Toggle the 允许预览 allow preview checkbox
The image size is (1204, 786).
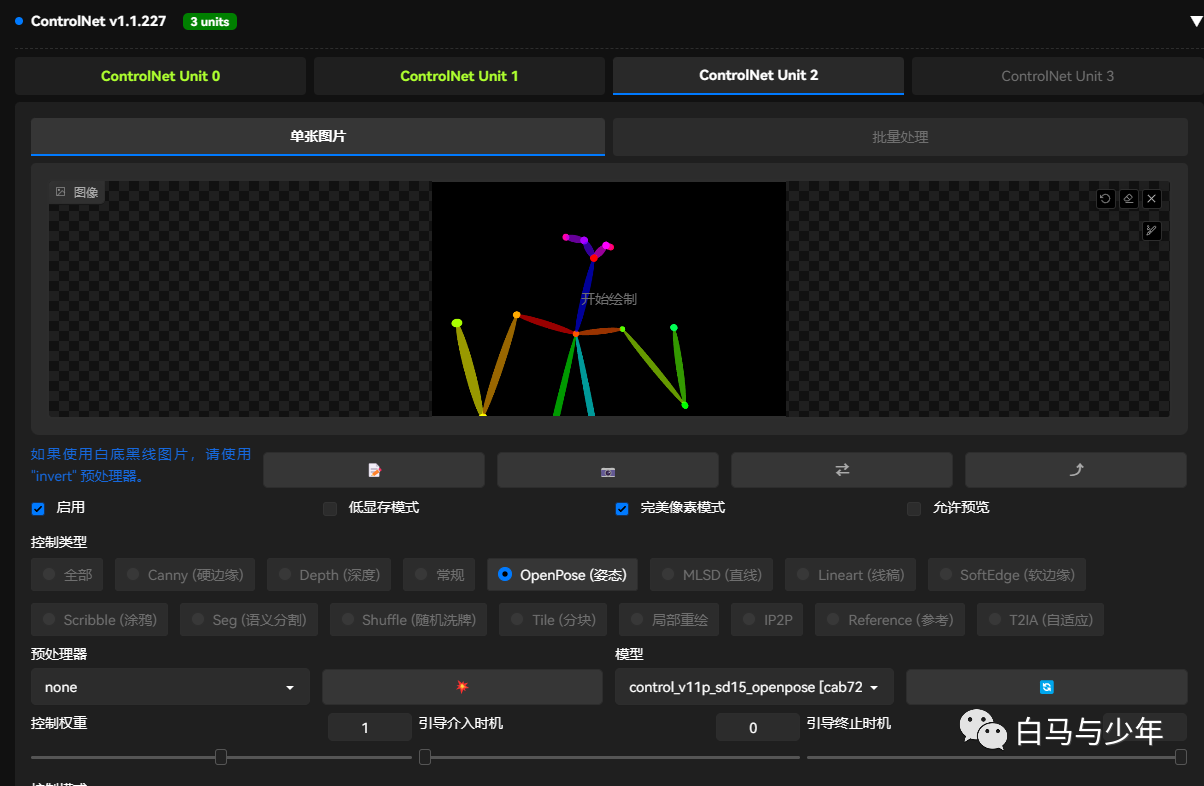point(914,509)
